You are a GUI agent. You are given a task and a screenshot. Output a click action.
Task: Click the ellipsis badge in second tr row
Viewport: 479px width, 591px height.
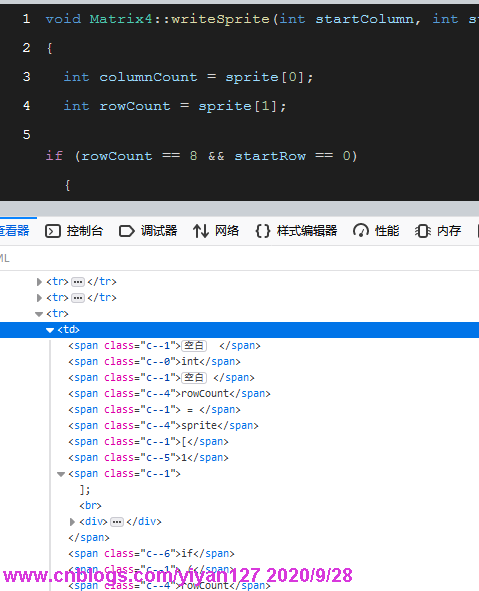(x=78, y=298)
